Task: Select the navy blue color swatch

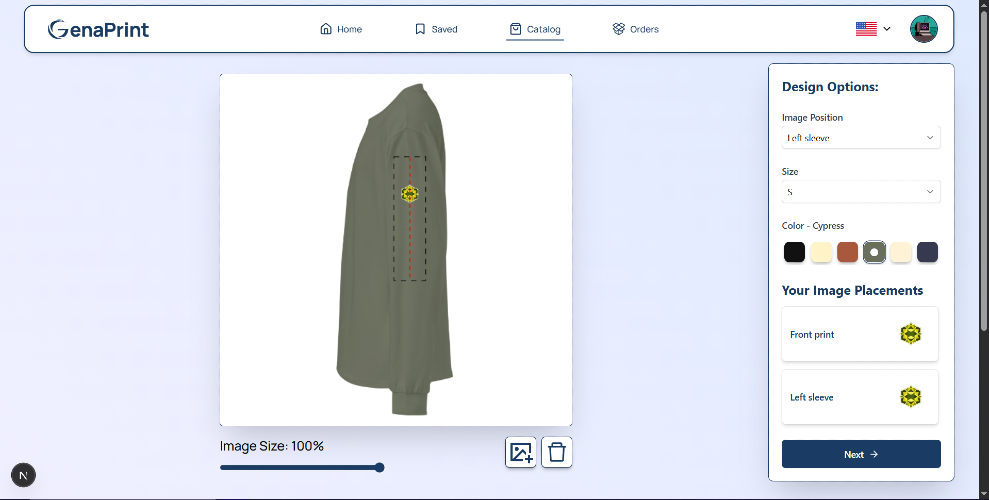Action: pos(927,252)
